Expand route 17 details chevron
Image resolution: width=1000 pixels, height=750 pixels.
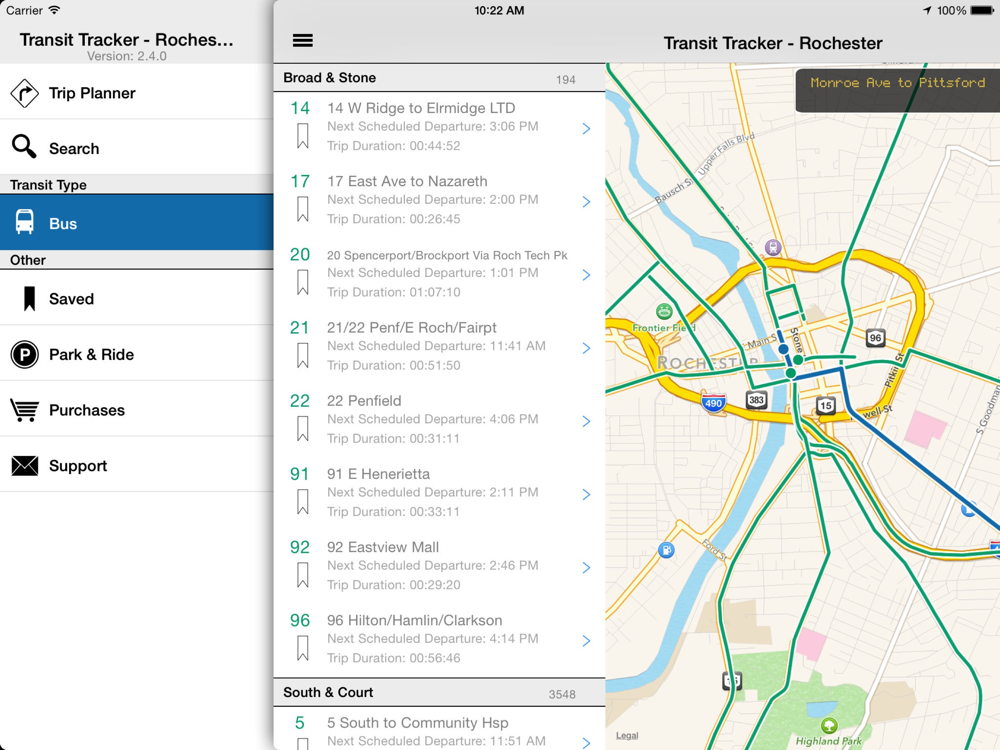coord(586,202)
